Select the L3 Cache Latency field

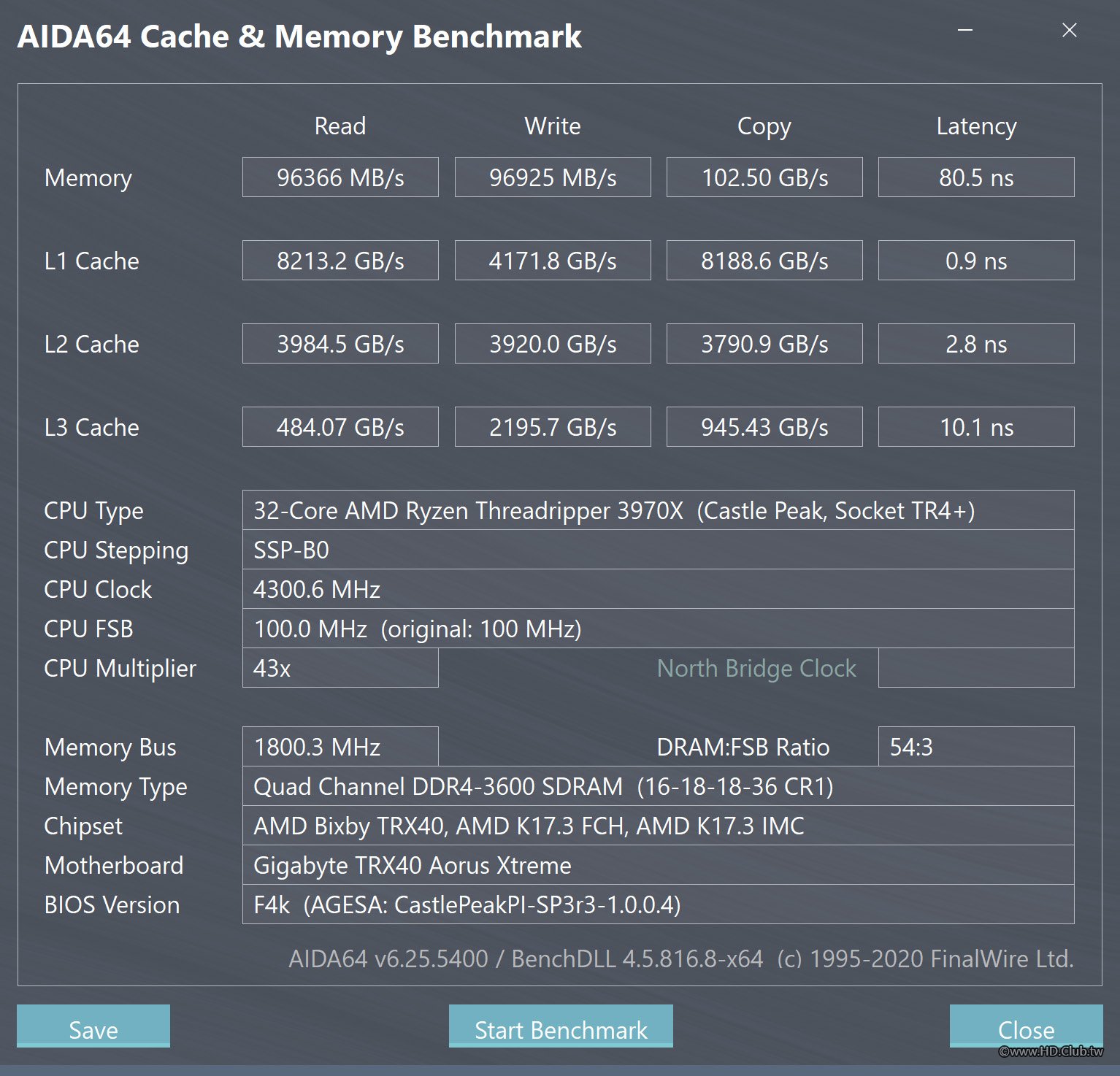[x=976, y=427]
